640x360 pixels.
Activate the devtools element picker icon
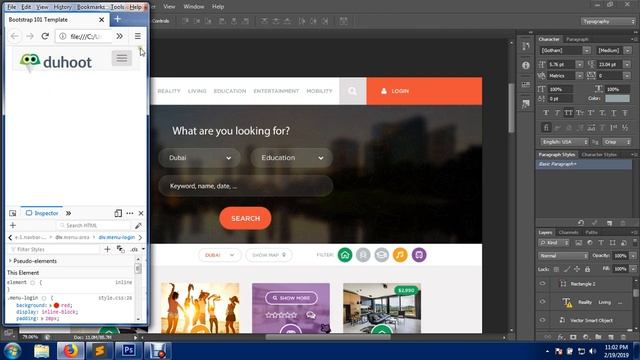pyautogui.click(x=13, y=213)
